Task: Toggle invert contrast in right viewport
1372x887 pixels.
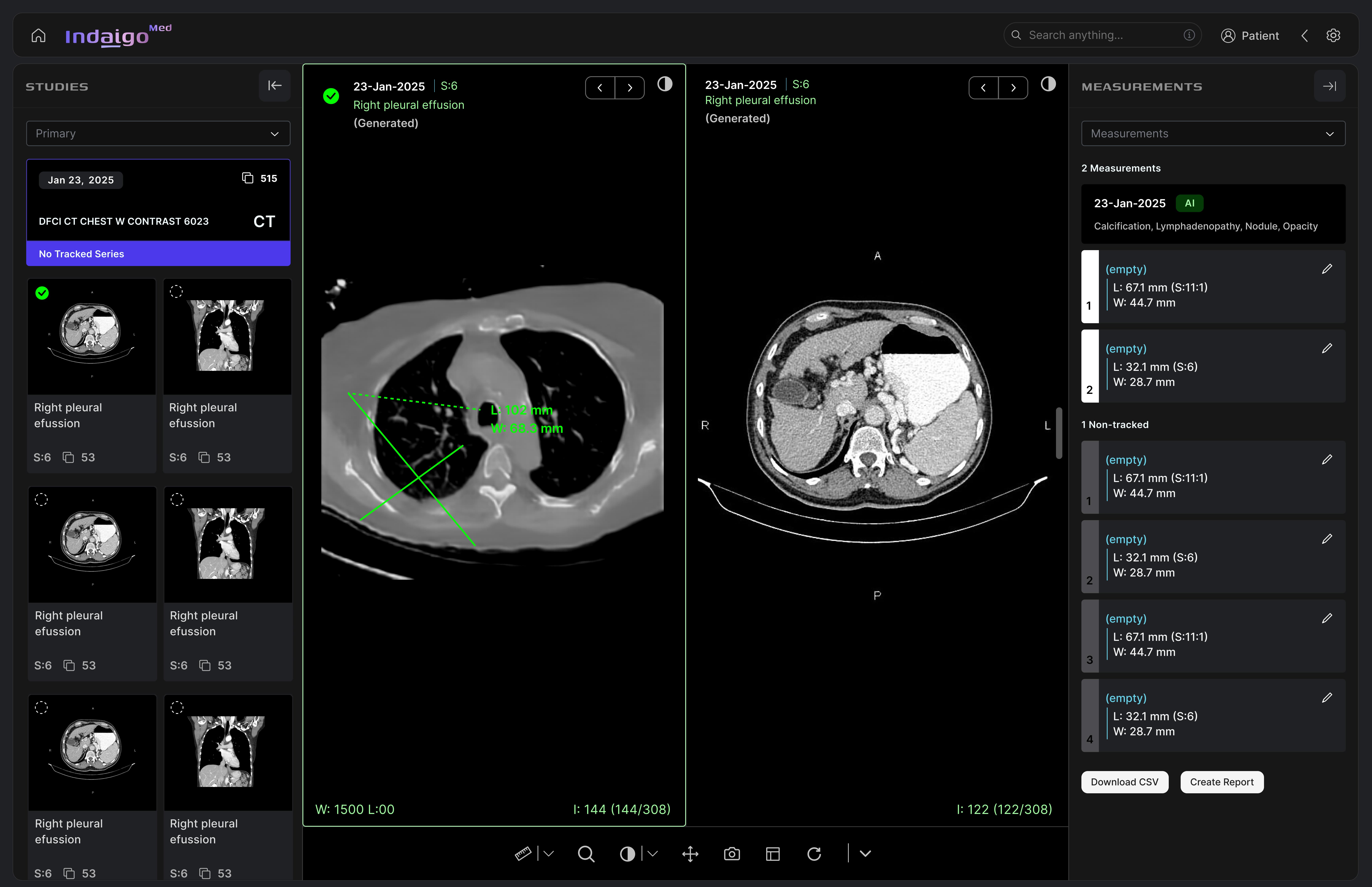Action: [1048, 84]
